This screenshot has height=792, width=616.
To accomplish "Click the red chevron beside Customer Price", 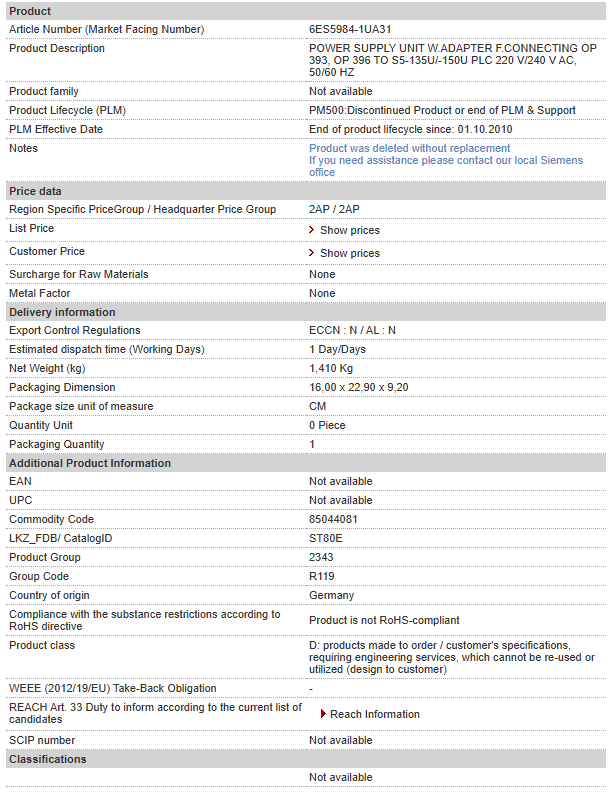I will tap(312, 253).
